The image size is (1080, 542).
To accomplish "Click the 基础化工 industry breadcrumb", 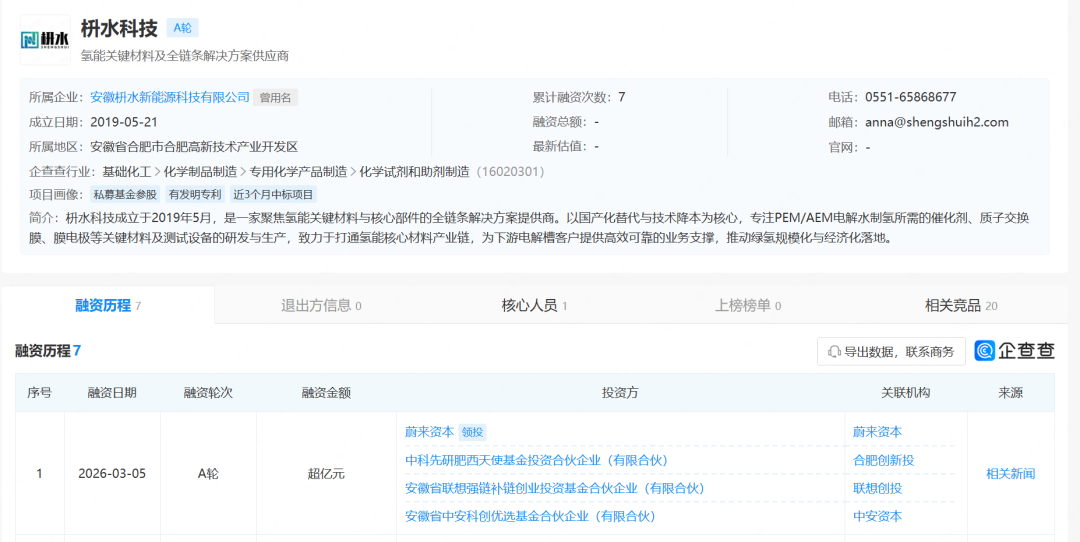I will point(127,171).
